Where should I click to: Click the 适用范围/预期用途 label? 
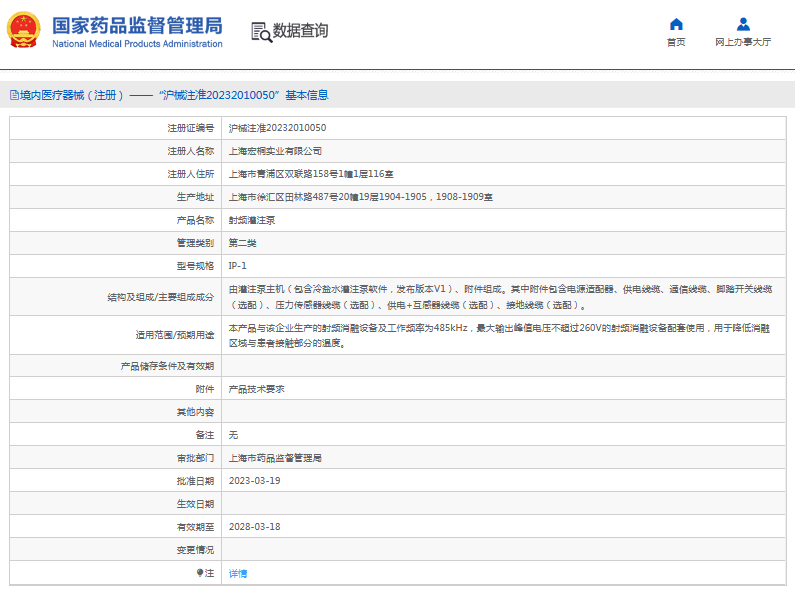coord(174,335)
